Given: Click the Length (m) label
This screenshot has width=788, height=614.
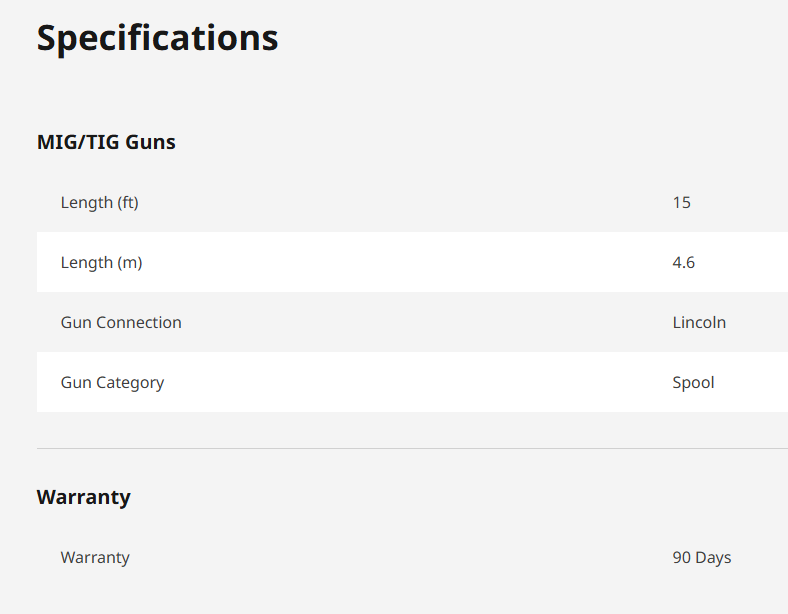Looking at the screenshot, I should click(101, 262).
